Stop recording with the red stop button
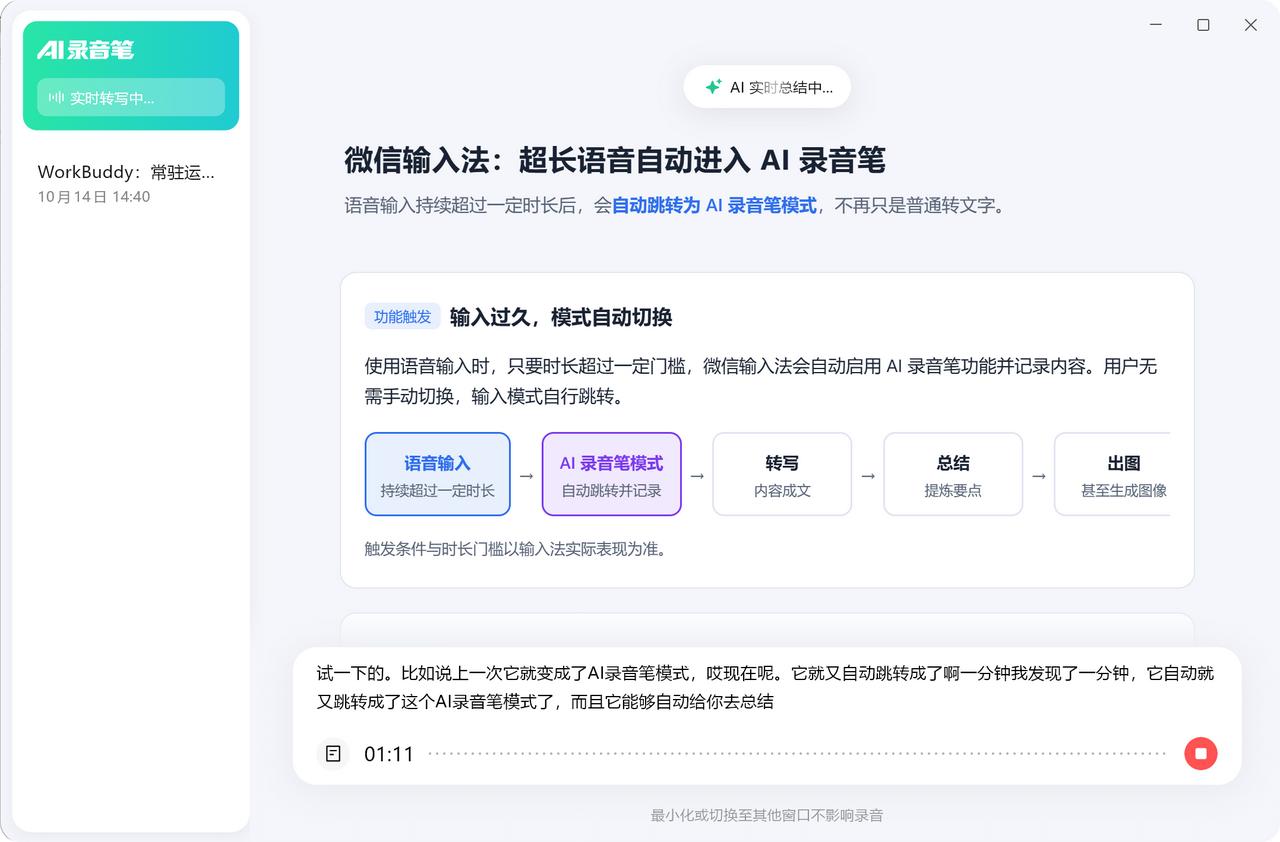The height and width of the screenshot is (842, 1280). [1201, 753]
